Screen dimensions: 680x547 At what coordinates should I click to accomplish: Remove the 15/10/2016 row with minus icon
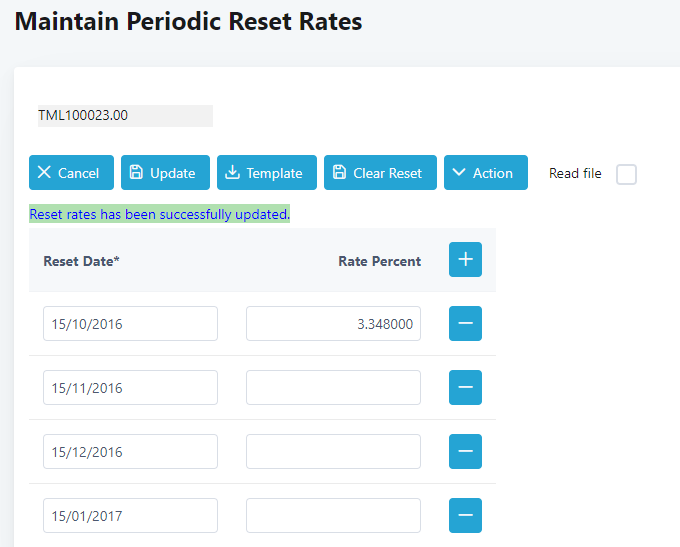point(465,324)
